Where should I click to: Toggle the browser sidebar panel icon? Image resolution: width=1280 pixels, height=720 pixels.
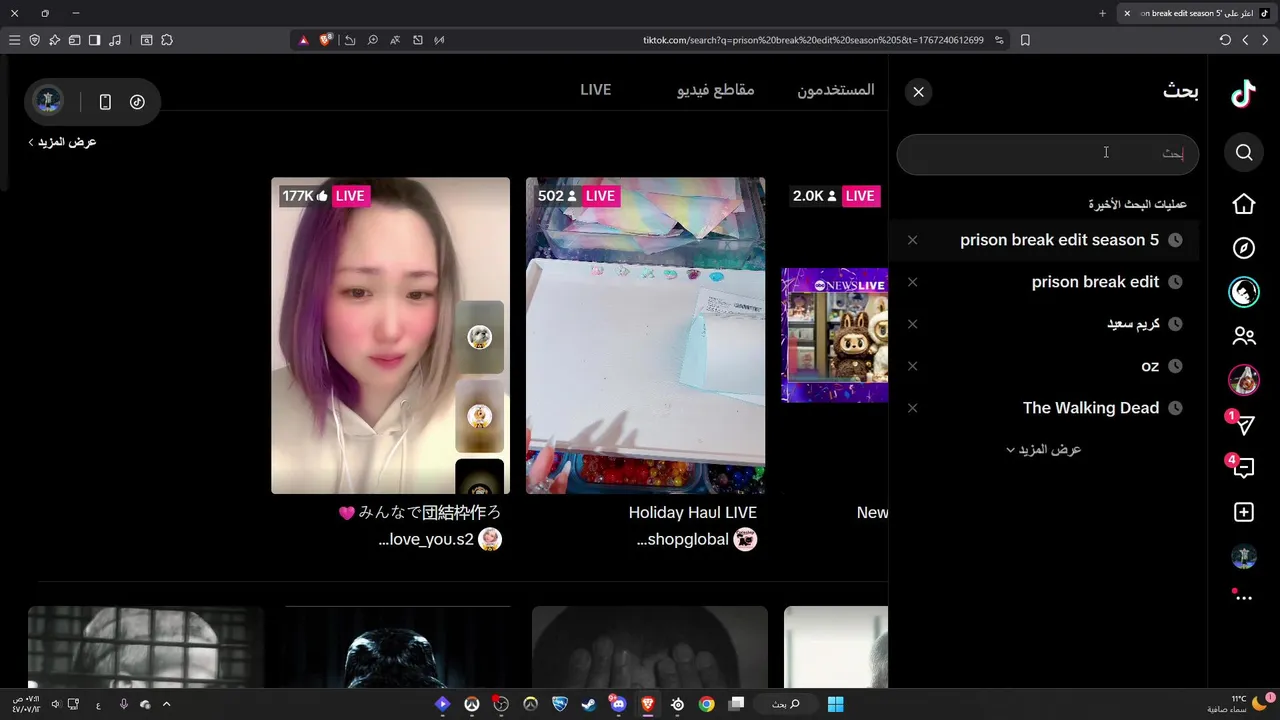coord(94,40)
